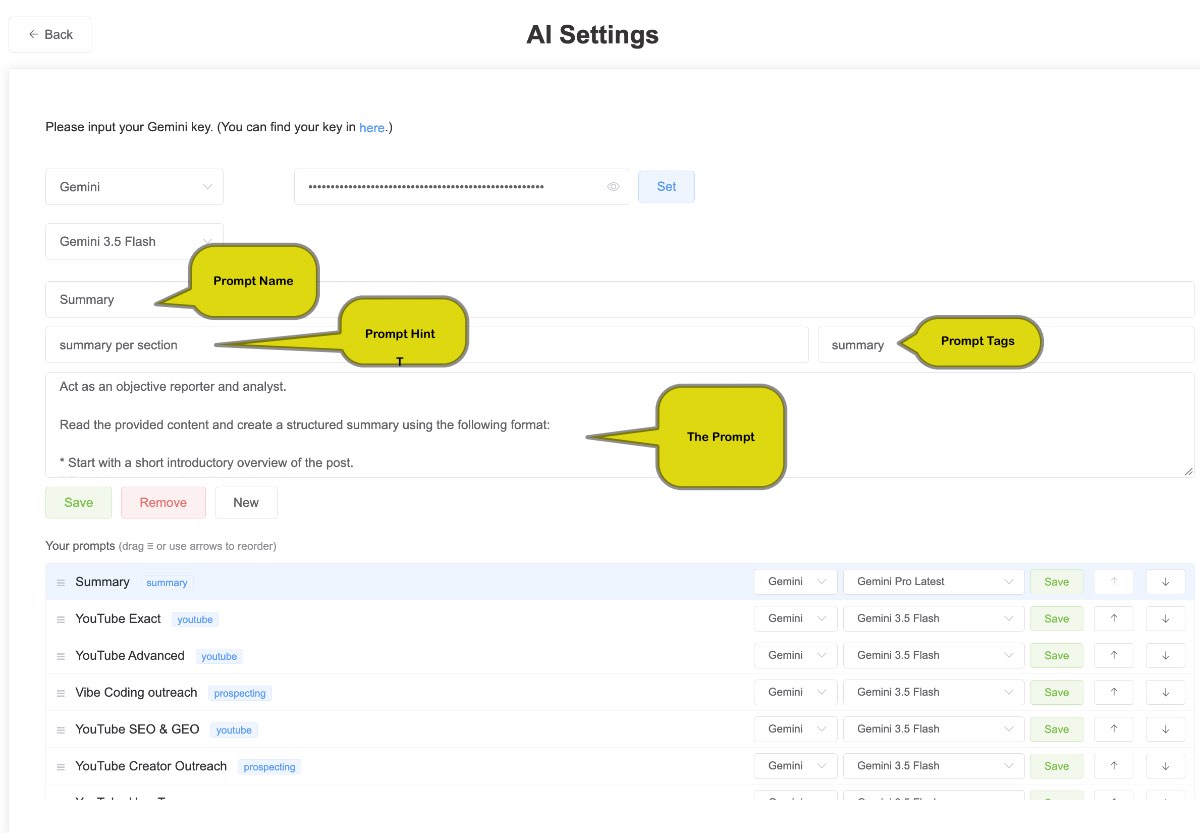
Task: Move YouTube Creator Outreach prompt up
Action: 1114,766
